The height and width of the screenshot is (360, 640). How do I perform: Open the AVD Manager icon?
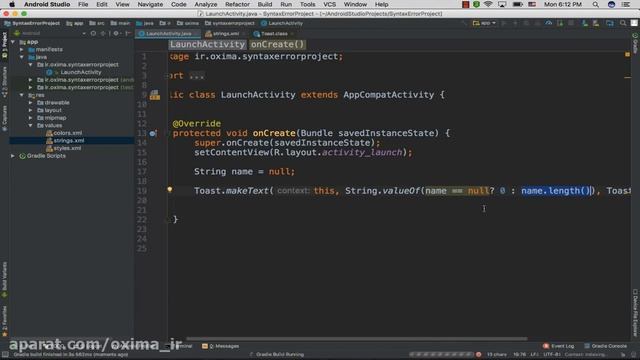tap(596, 23)
